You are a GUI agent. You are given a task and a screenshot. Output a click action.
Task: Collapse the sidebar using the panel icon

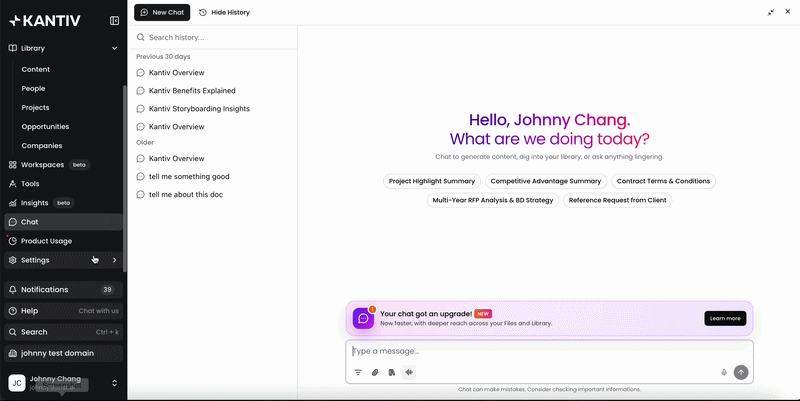[114, 20]
